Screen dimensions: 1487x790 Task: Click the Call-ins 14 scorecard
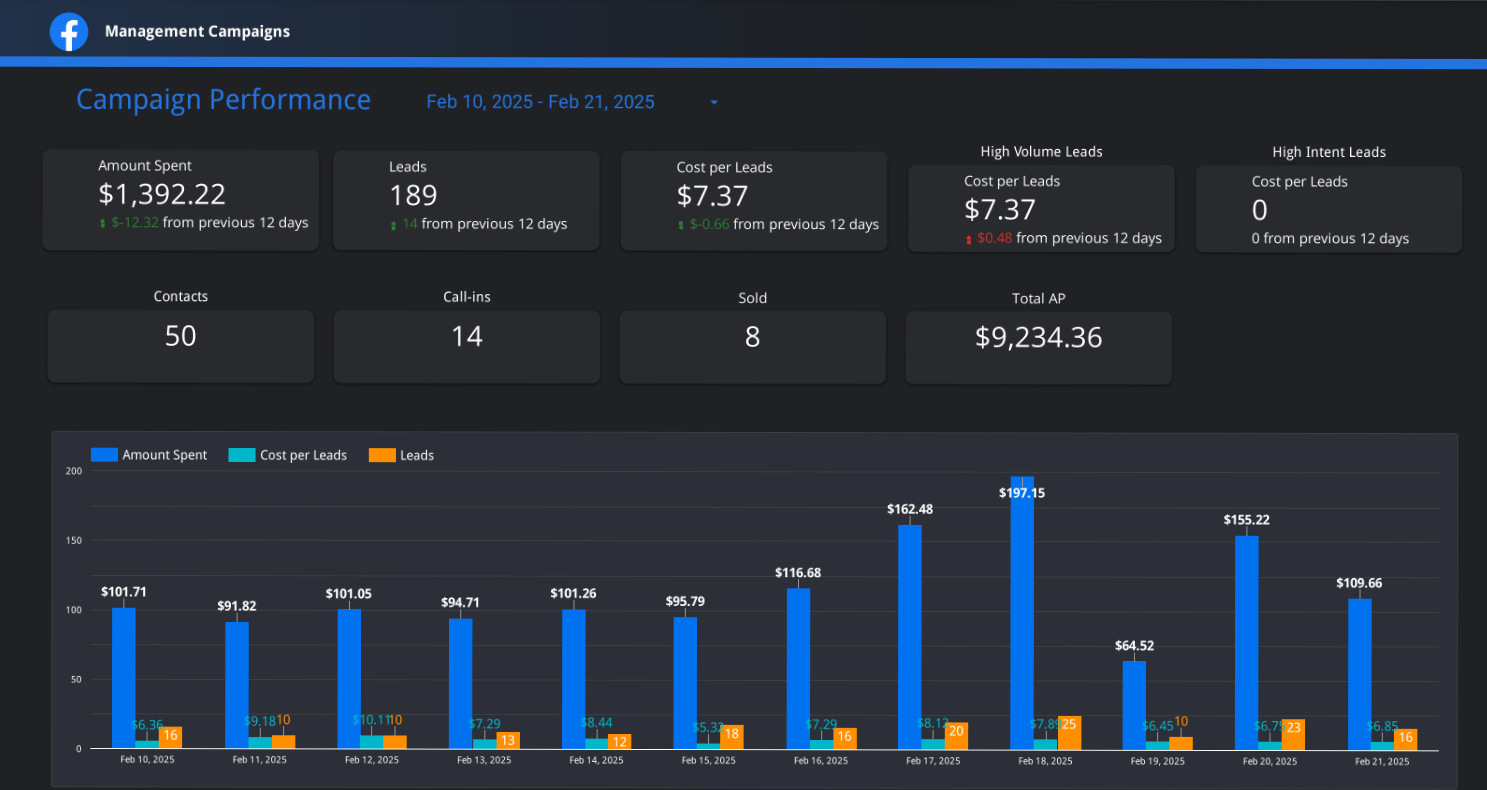click(x=467, y=346)
